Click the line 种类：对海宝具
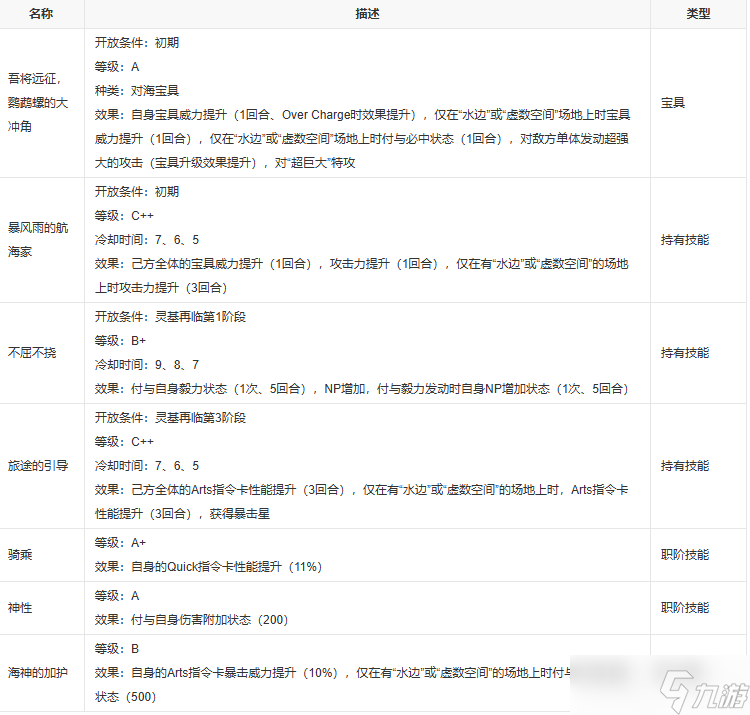 (x=137, y=91)
